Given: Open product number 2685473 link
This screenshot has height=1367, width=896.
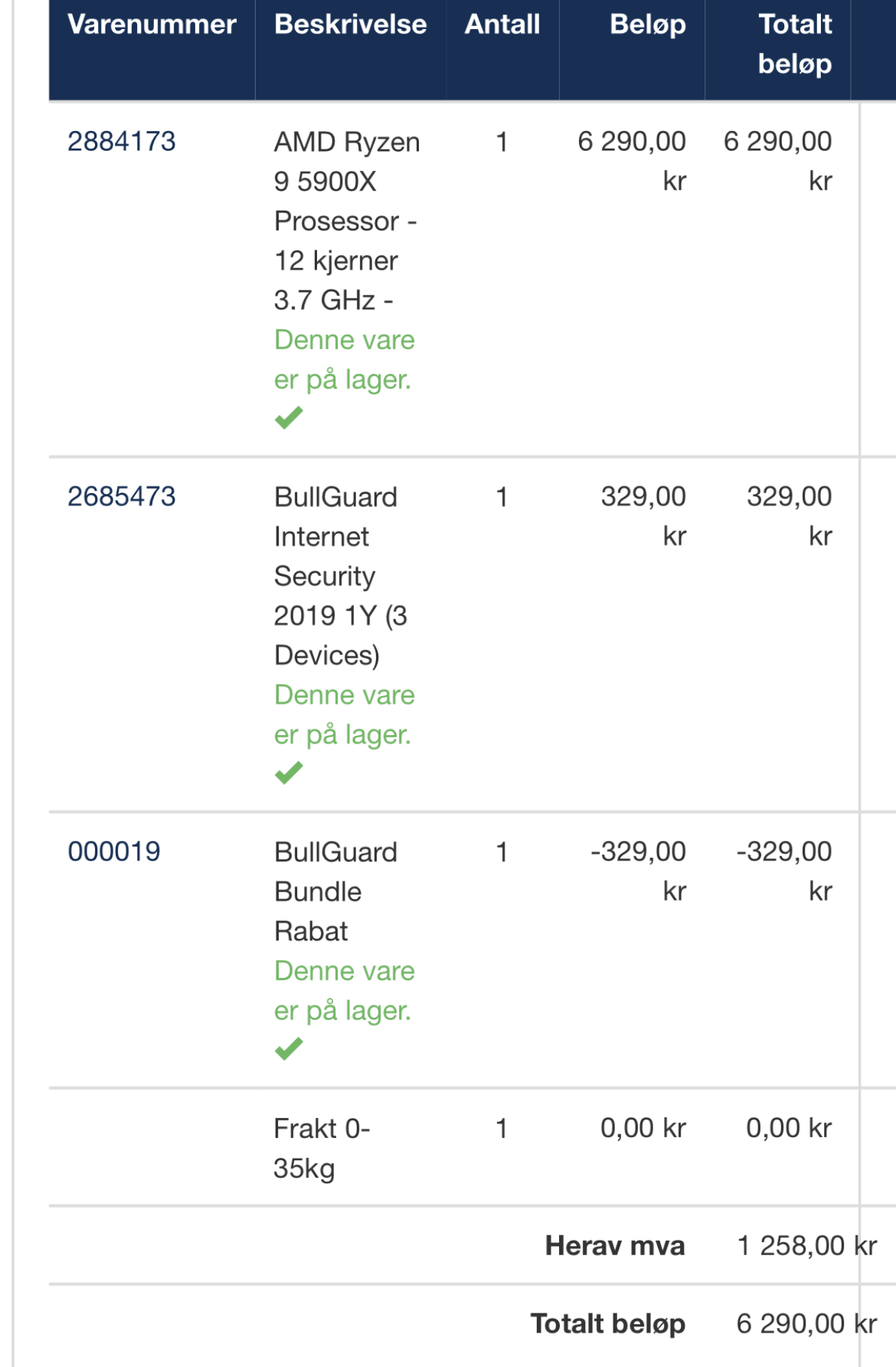Looking at the screenshot, I should pos(122,497).
